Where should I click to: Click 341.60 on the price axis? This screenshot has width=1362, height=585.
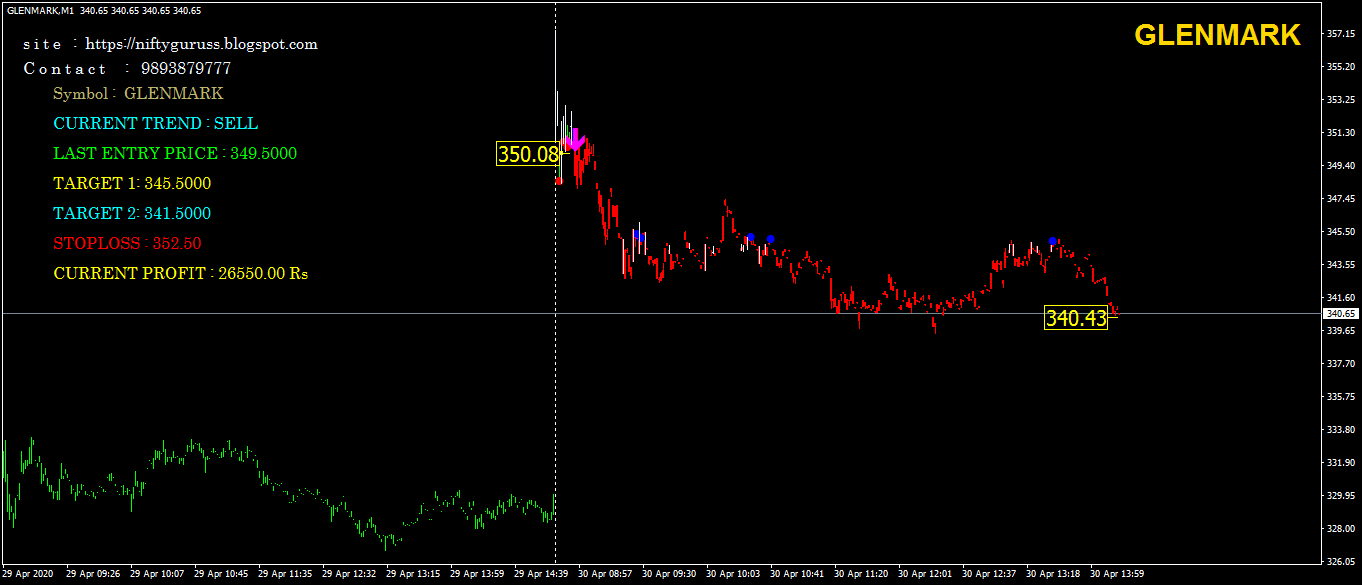click(x=1340, y=298)
